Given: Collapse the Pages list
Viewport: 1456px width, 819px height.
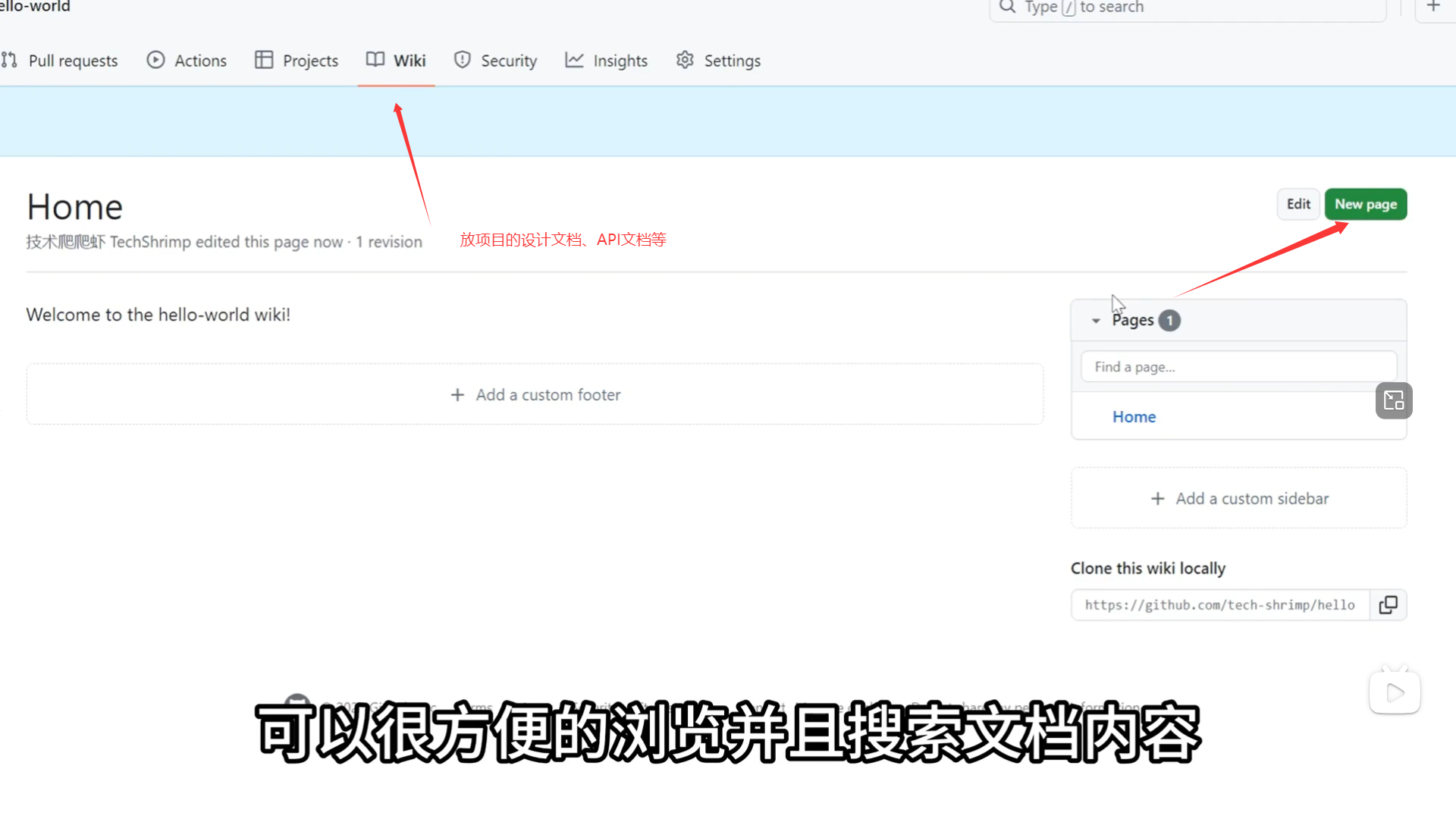Looking at the screenshot, I should click(x=1096, y=321).
